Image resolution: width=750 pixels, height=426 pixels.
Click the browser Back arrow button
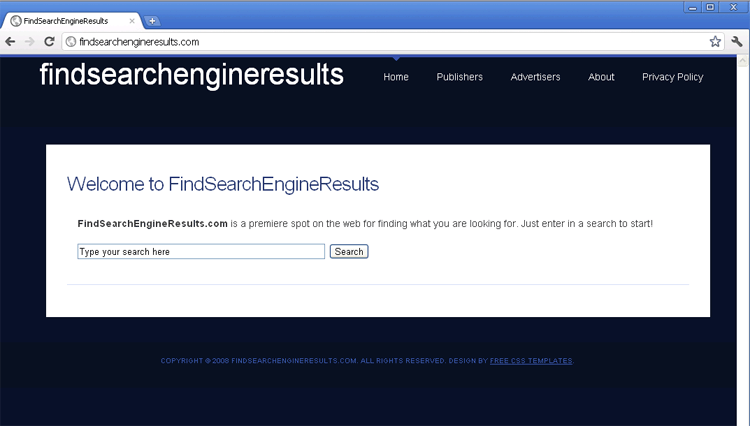pos(11,41)
